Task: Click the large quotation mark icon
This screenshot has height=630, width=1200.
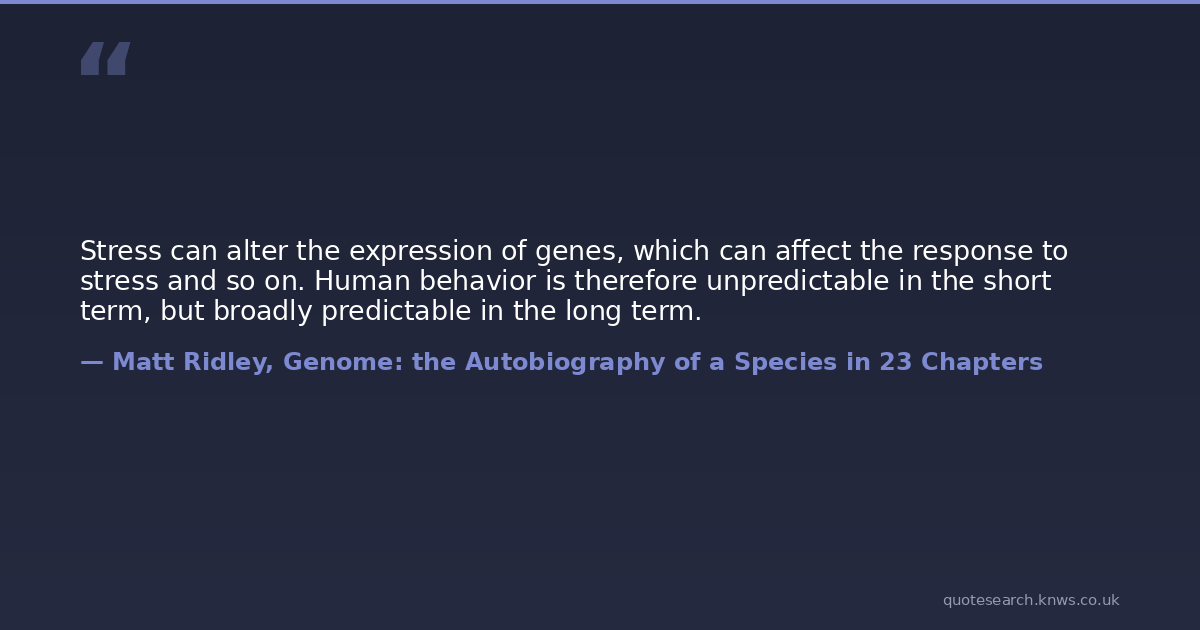Action: (105, 59)
